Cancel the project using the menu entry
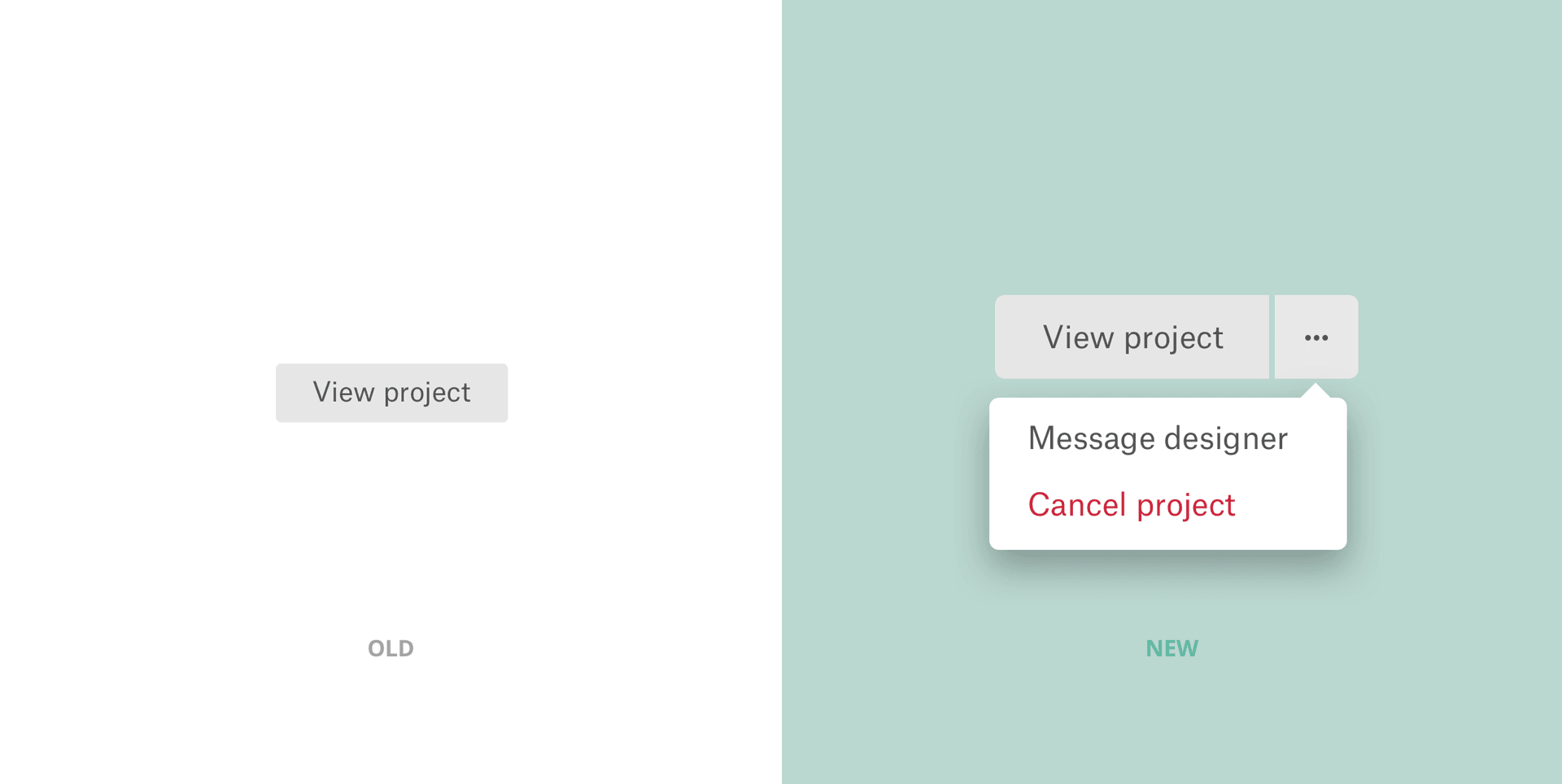 point(1132,505)
